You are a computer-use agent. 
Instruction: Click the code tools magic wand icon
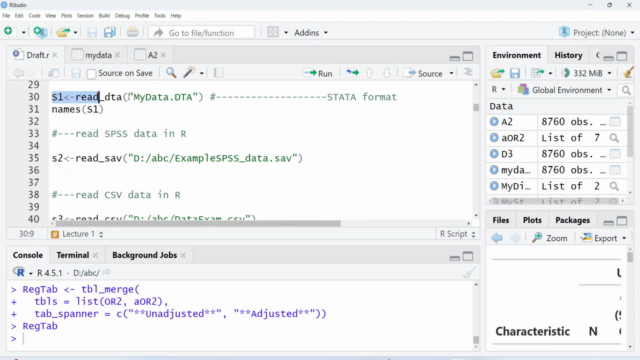pyautogui.click(x=189, y=73)
